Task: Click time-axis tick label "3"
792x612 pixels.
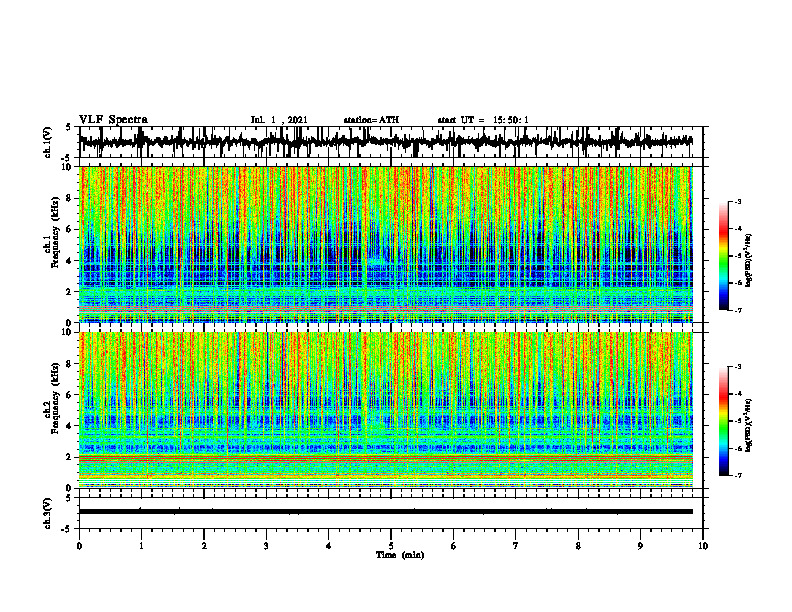Action: tap(266, 546)
